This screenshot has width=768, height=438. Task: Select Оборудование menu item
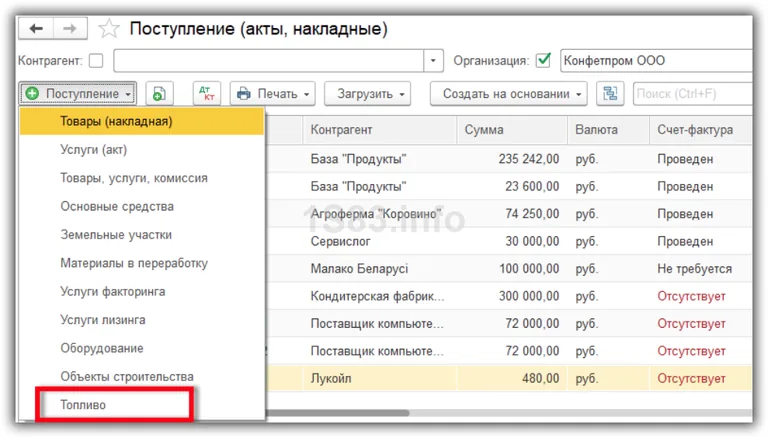click(x=142, y=348)
